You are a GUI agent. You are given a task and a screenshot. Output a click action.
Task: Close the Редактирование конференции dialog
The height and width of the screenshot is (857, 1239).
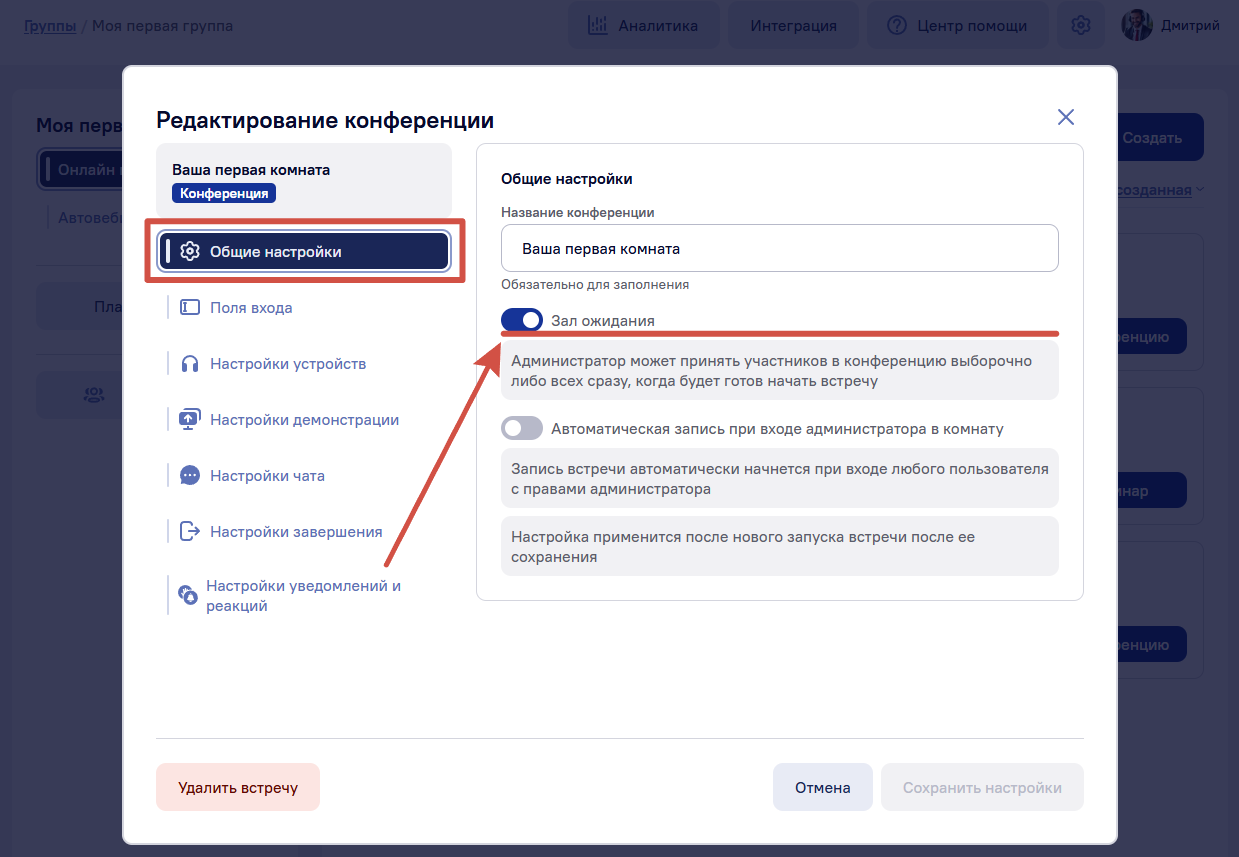(x=1066, y=117)
